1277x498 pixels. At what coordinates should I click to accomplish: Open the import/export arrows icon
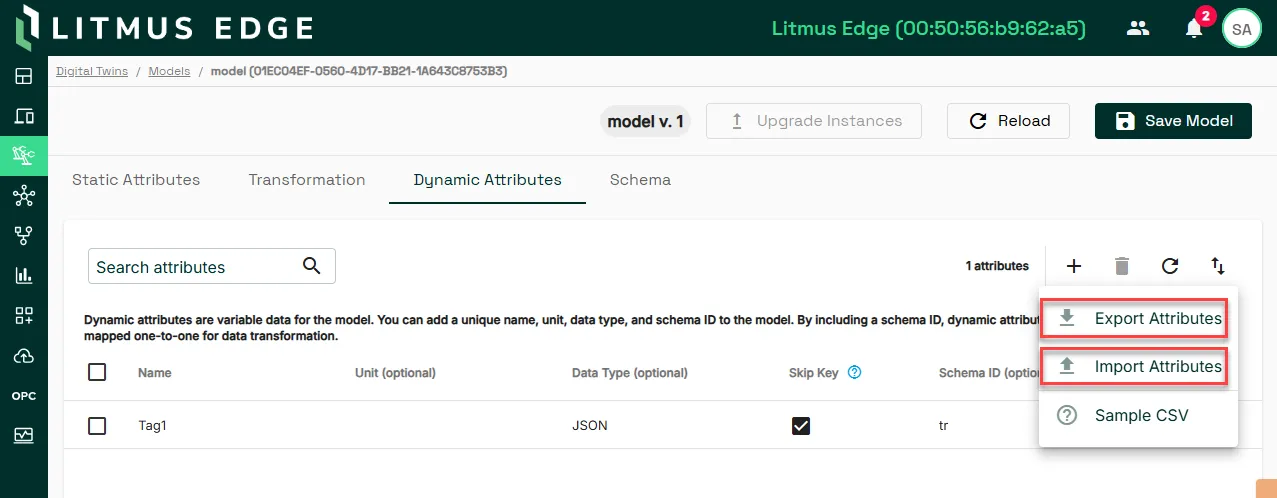(1218, 266)
